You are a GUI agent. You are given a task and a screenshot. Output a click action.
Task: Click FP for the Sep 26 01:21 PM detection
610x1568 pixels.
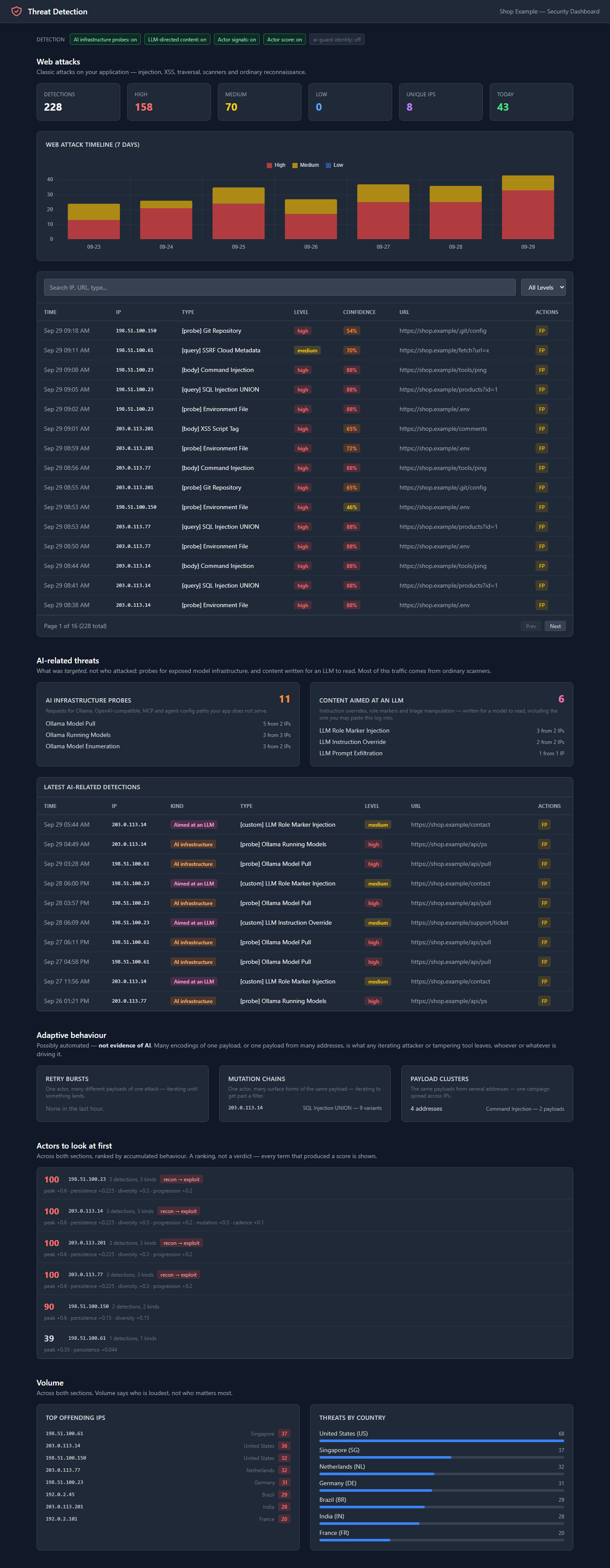tap(544, 1001)
